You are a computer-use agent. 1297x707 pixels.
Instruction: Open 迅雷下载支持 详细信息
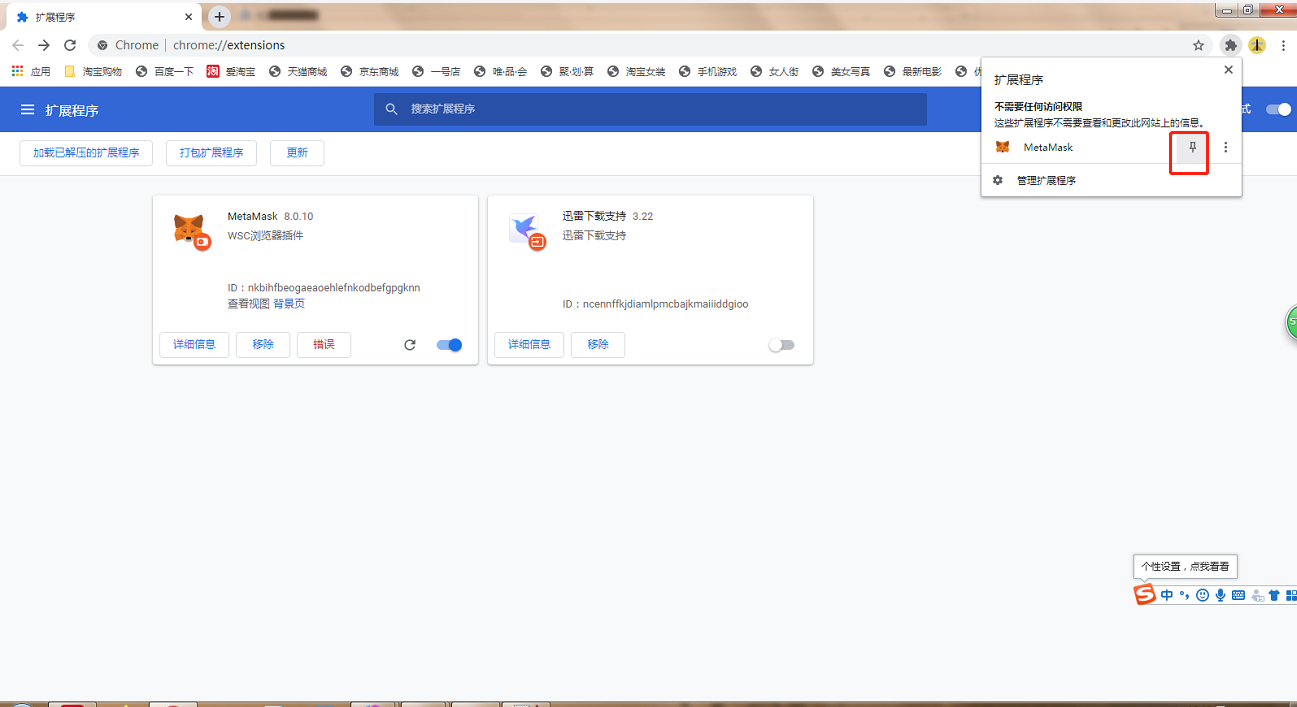pos(529,345)
